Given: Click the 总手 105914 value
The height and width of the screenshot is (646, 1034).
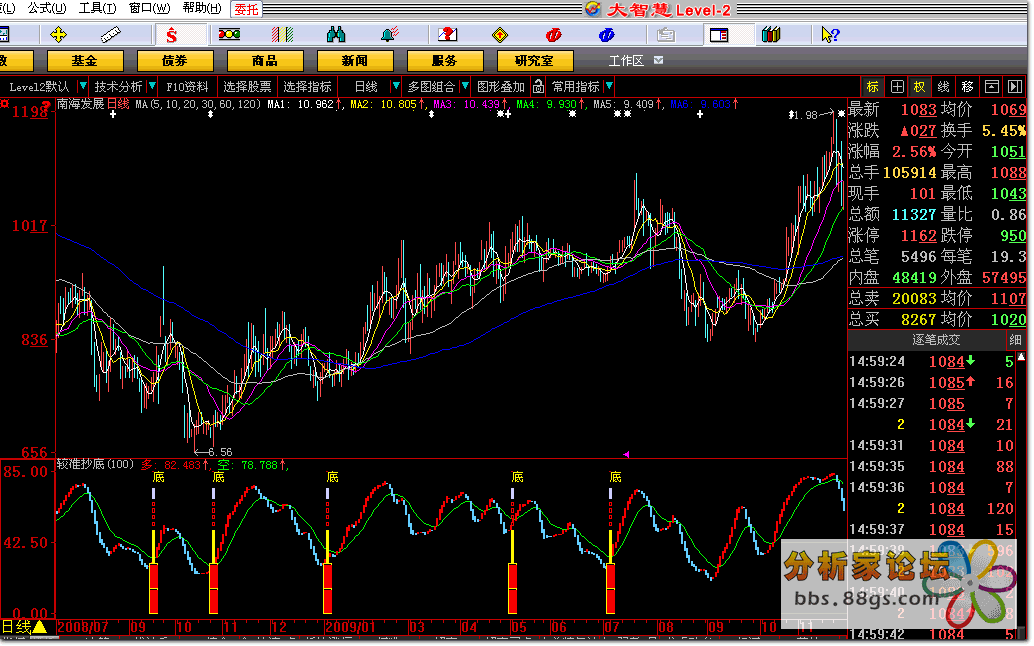Looking at the screenshot, I should [x=909, y=172].
